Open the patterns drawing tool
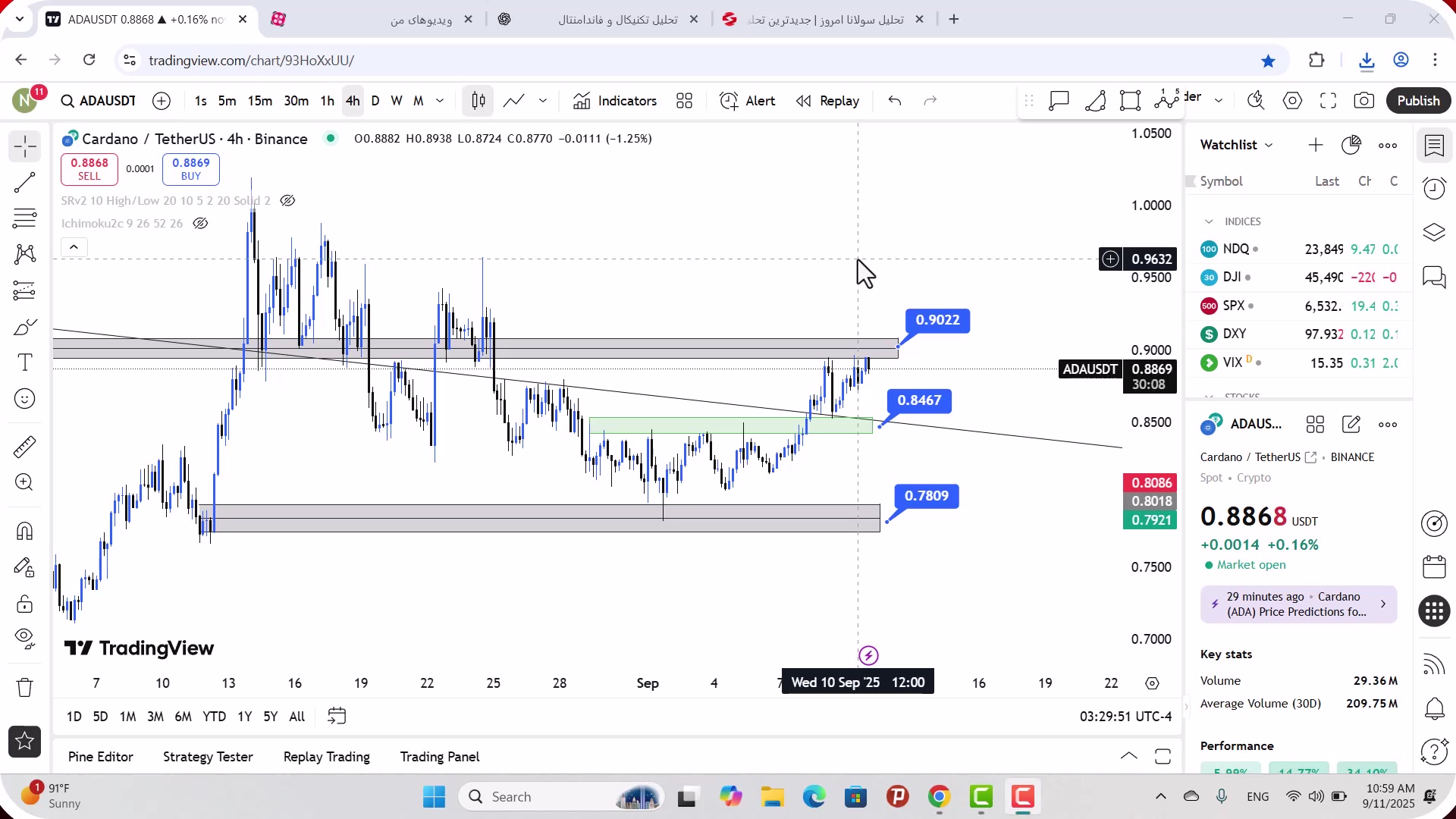This screenshot has height=819, width=1456. (x=24, y=254)
